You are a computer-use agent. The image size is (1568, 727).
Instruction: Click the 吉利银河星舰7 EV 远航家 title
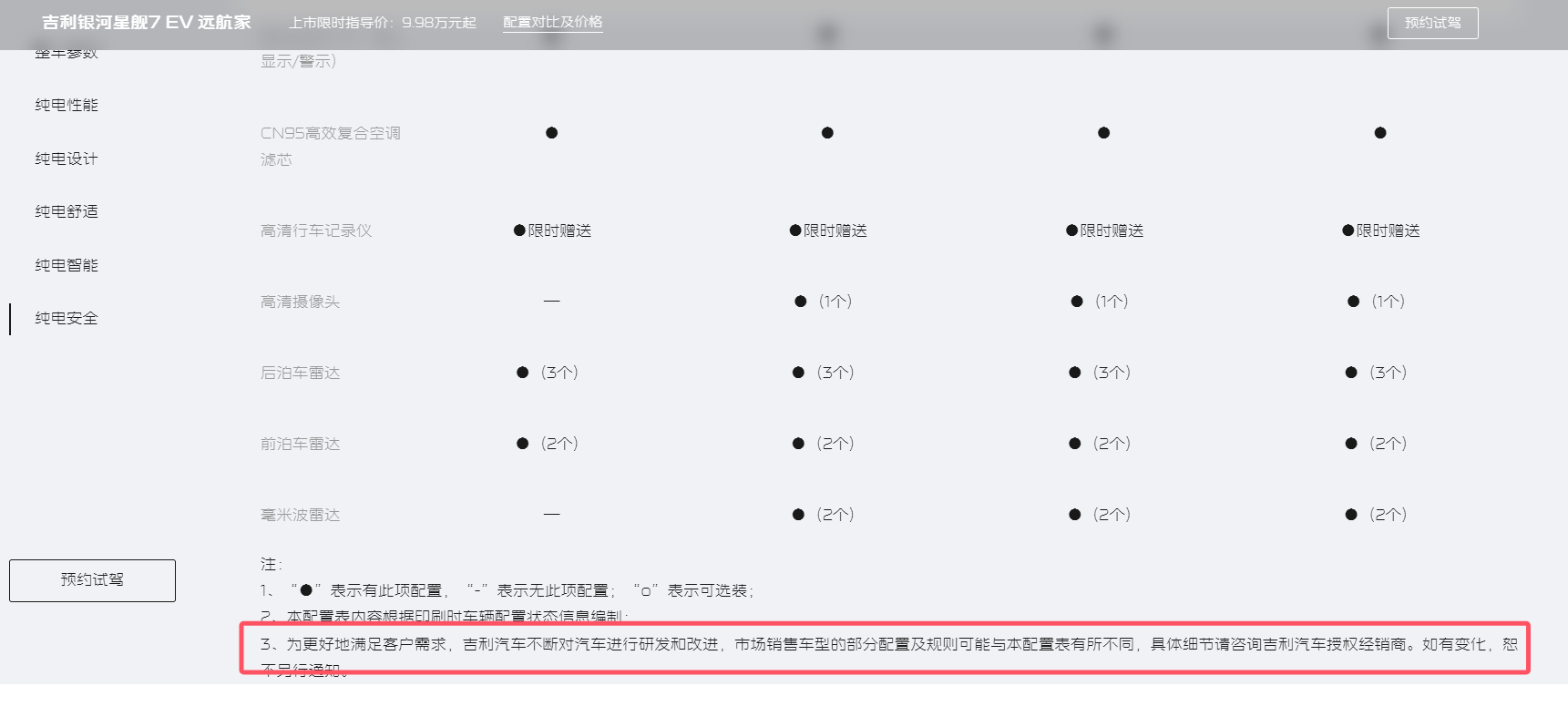[147, 22]
